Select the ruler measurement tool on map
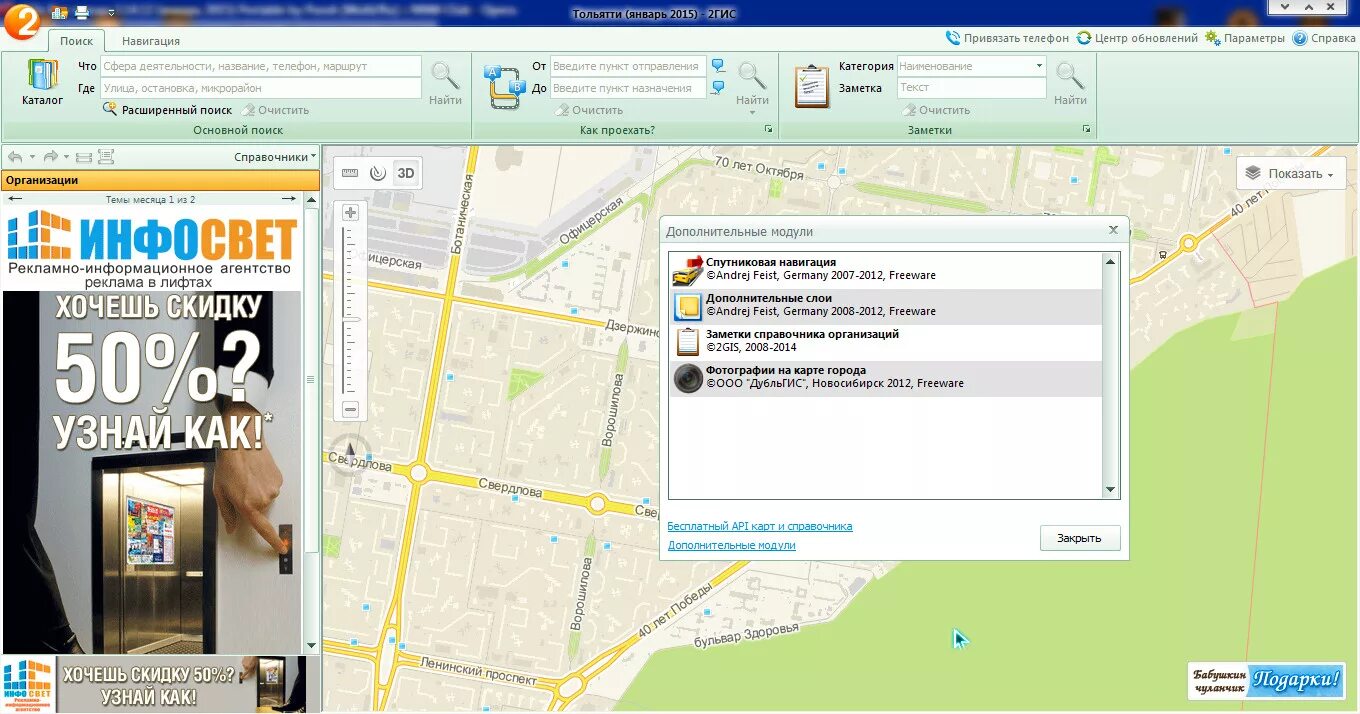Image resolution: width=1360 pixels, height=714 pixels. click(x=350, y=172)
